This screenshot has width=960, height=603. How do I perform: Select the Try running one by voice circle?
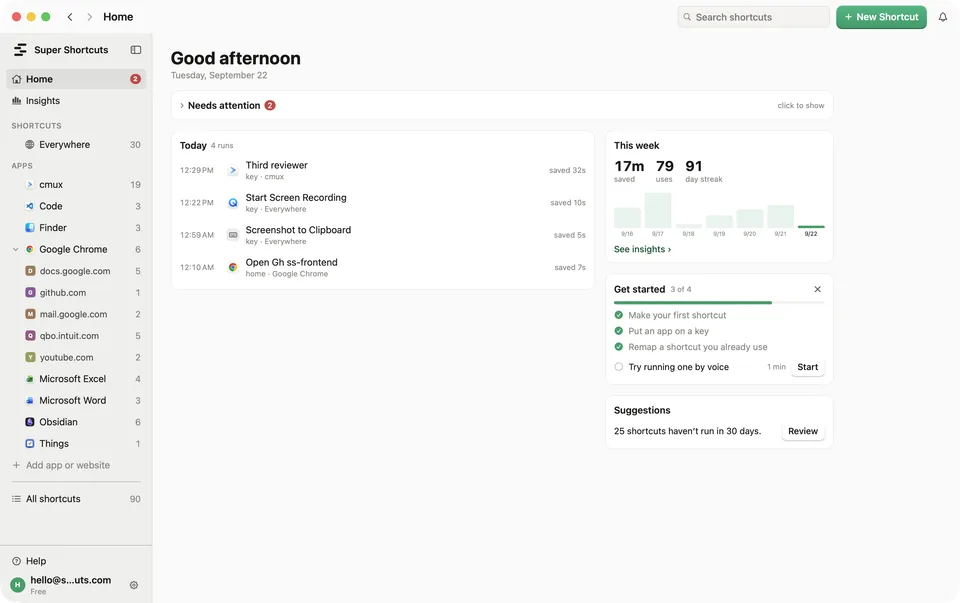point(618,367)
